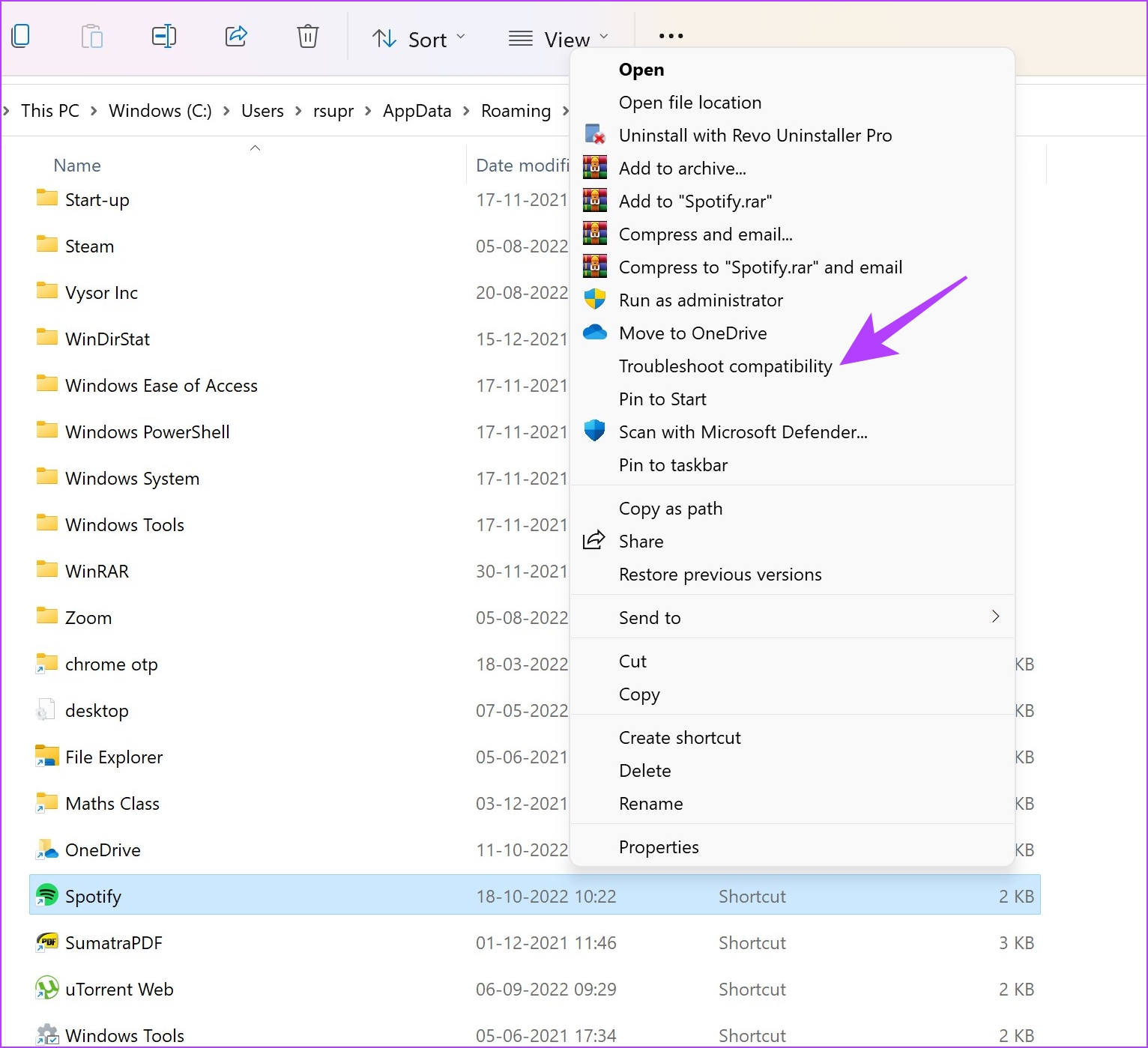Choose Run as administrator
This screenshot has width=1148, height=1048.
tap(792, 300)
